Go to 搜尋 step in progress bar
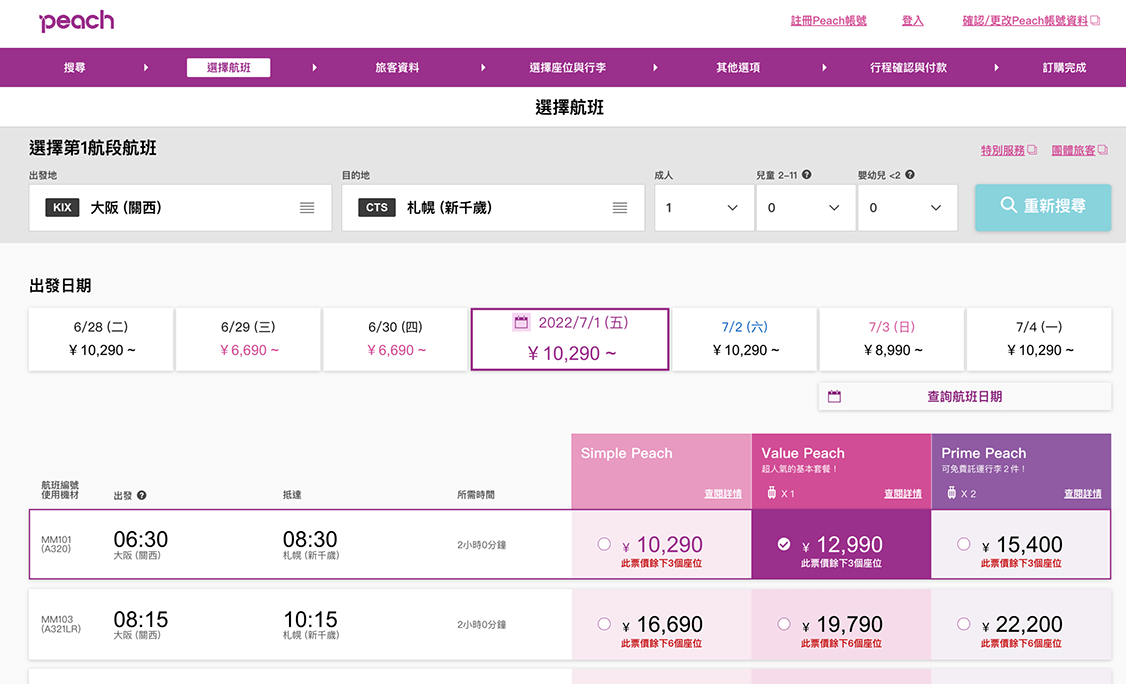Viewport: 1126px width, 684px height. pos(75,68)
